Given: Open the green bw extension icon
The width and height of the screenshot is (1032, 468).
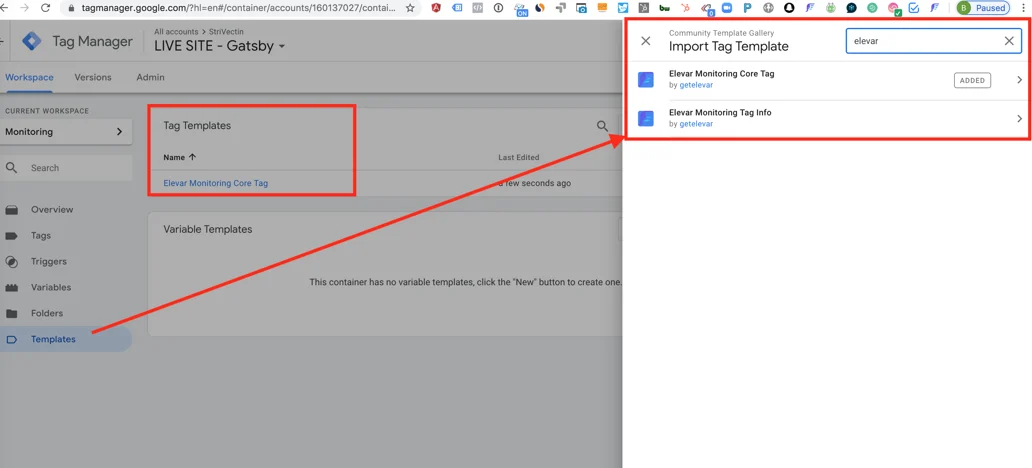Looking at the screenshot, I should click(x=665, y=8).
